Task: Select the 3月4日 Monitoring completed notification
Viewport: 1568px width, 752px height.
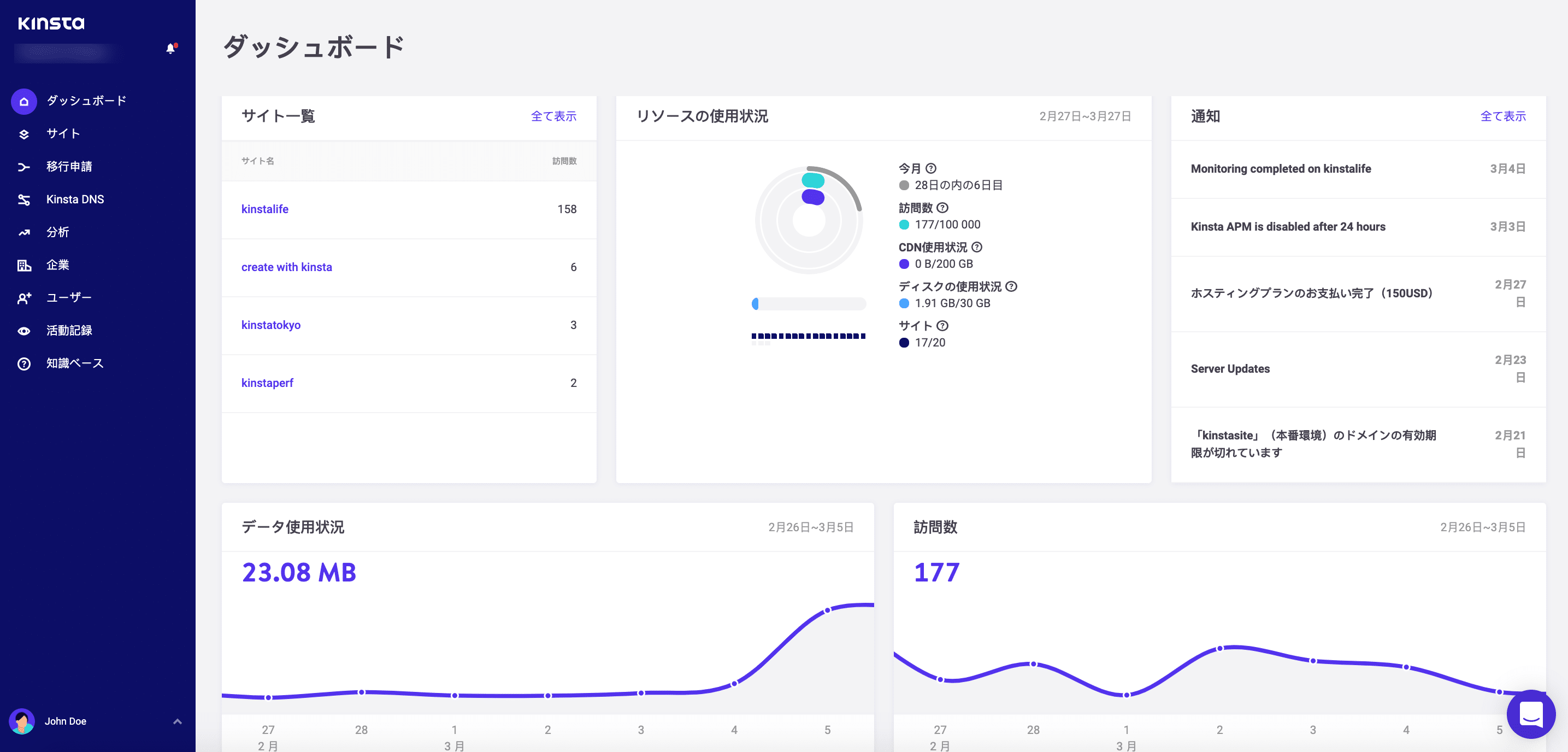Action: click(x=1281, y=169)
